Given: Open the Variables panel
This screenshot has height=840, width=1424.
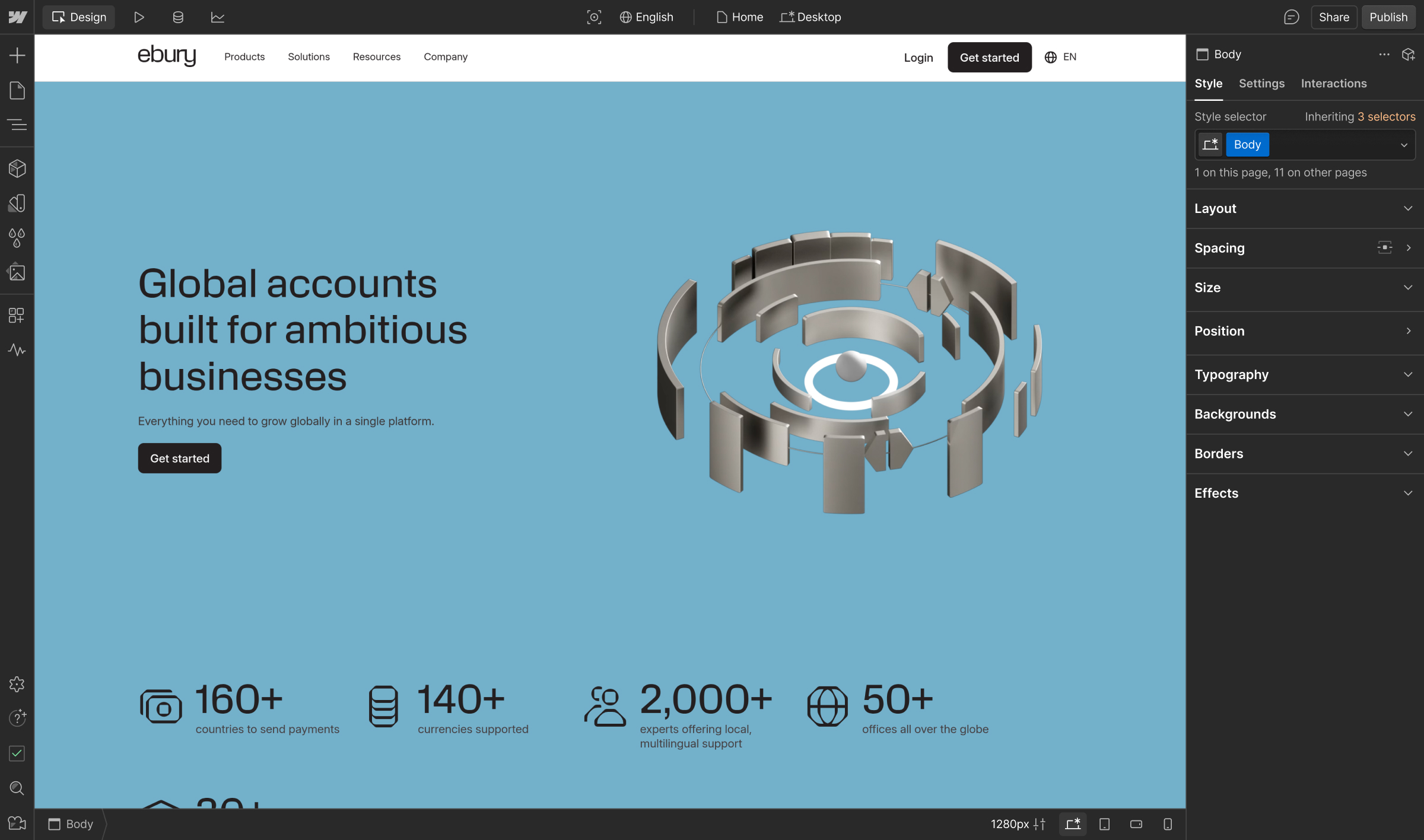Looking at the screenshot, I should coord(17,203).
